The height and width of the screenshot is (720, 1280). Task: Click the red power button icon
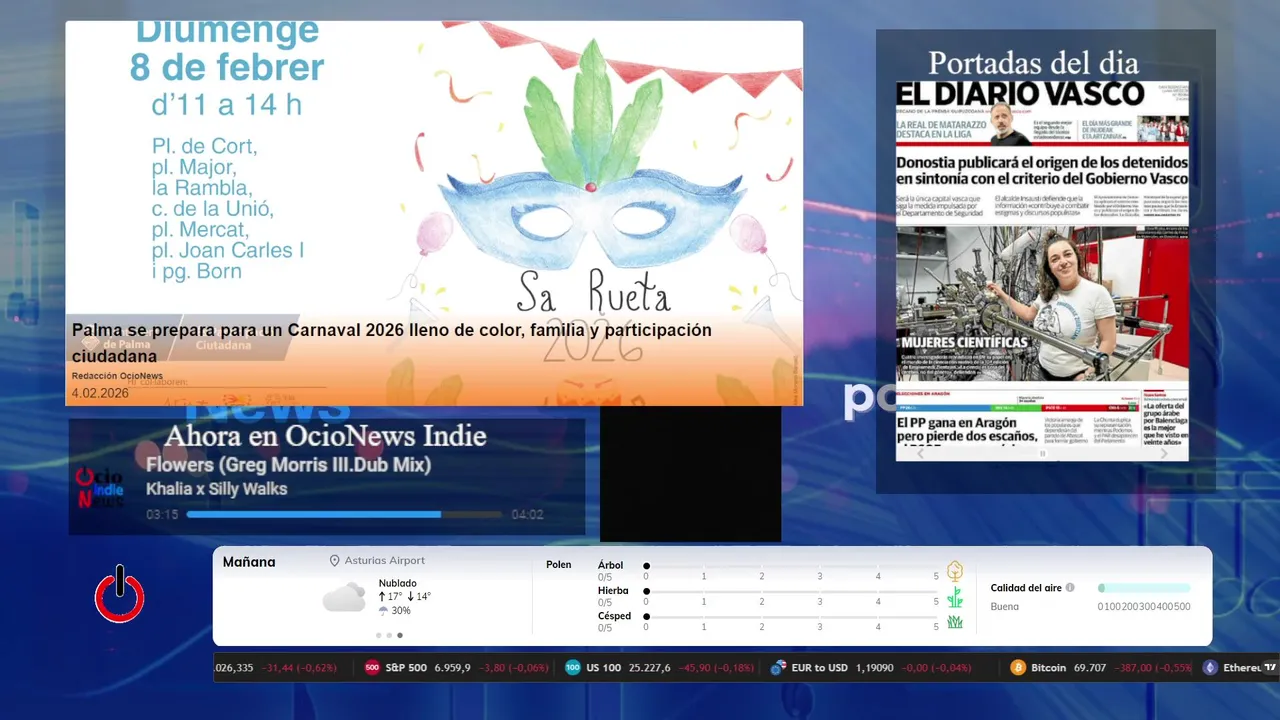pos(120,594)
